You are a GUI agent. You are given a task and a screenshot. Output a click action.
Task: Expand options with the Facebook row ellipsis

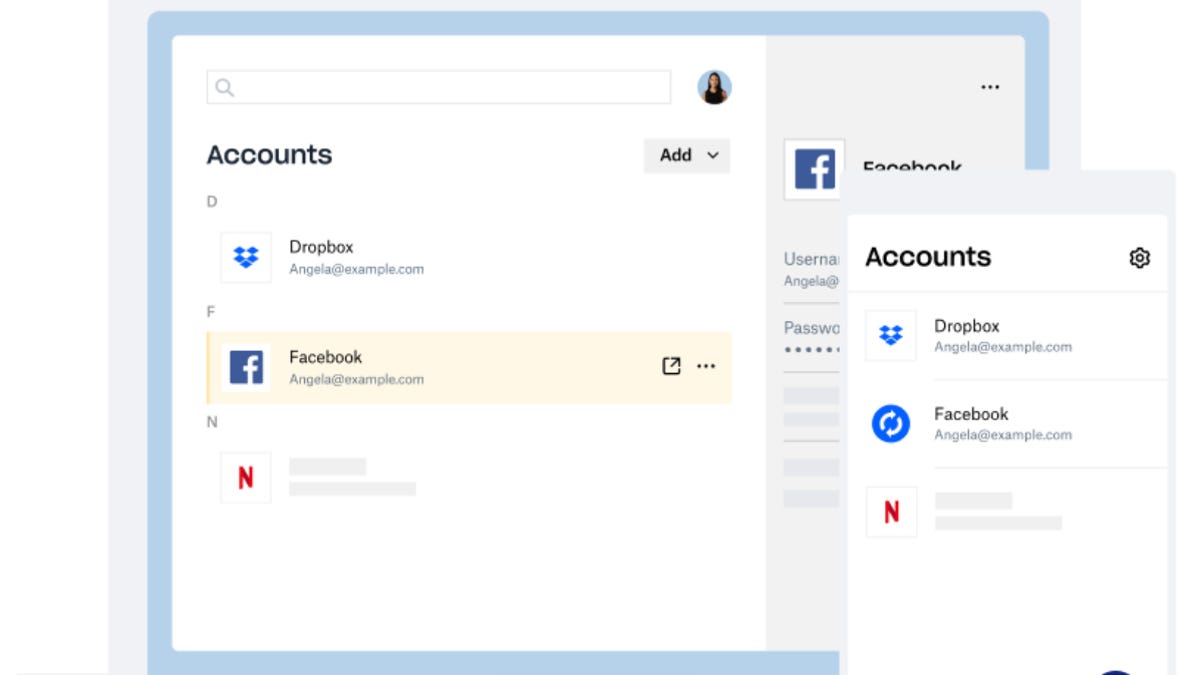[707, 366]
